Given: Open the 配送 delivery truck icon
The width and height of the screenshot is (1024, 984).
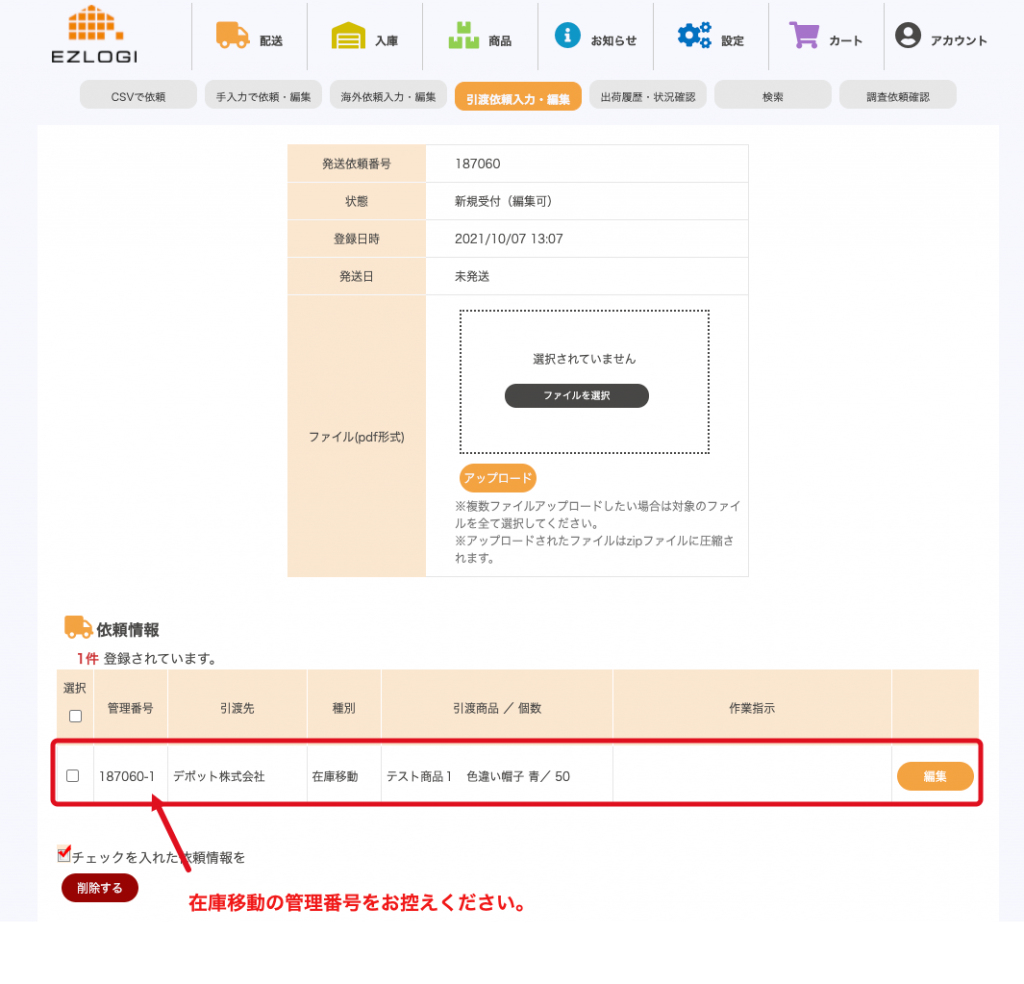Looking at the screenshot, I should [232, 35].
